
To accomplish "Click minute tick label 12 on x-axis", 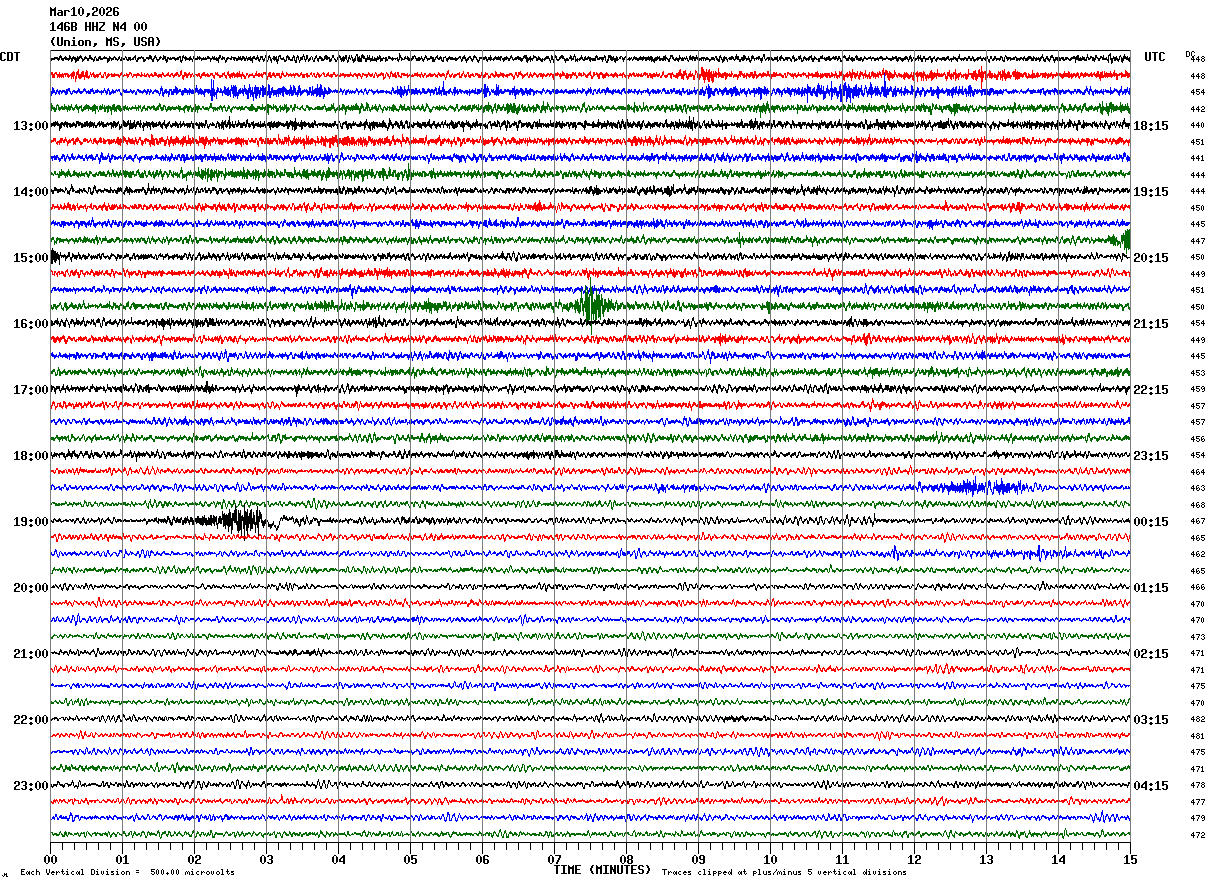I will pyautogui.click(x=914, y=859).
